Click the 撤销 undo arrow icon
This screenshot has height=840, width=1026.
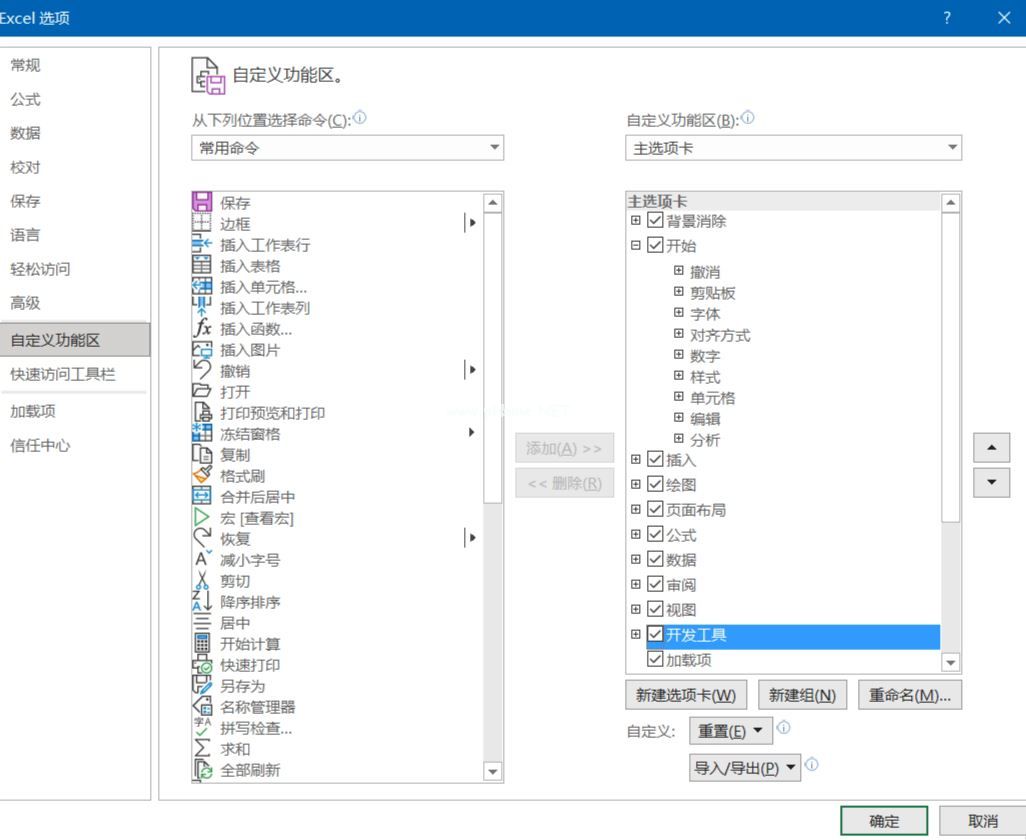point(202,370)
